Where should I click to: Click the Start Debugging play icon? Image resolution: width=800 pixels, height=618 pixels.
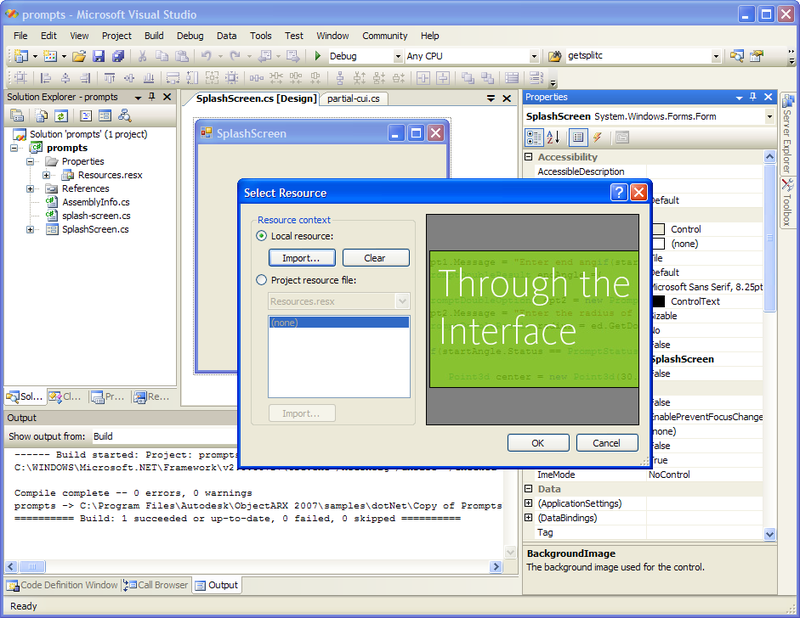click(318, 56)
